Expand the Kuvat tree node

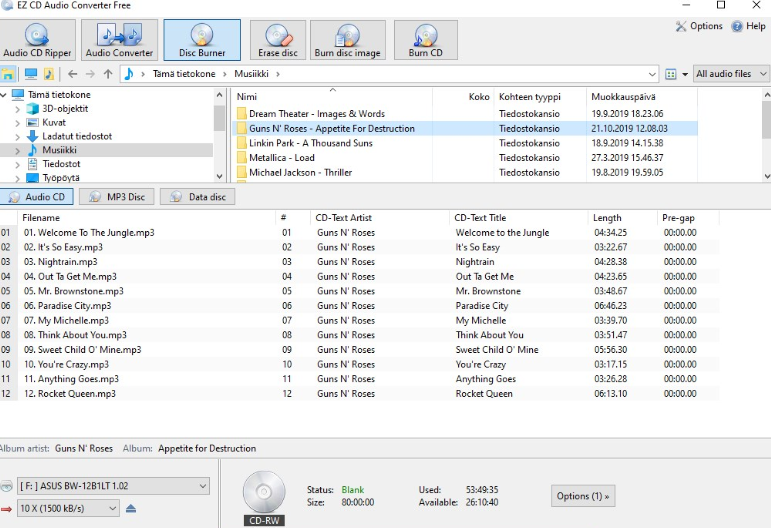point(18,122)
